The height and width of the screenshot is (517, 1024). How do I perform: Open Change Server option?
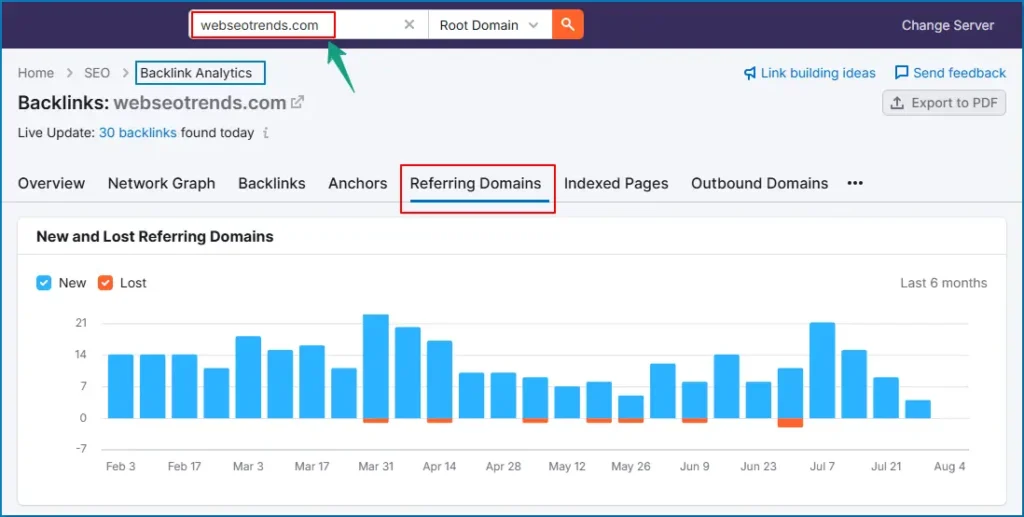tap(948, 25)
